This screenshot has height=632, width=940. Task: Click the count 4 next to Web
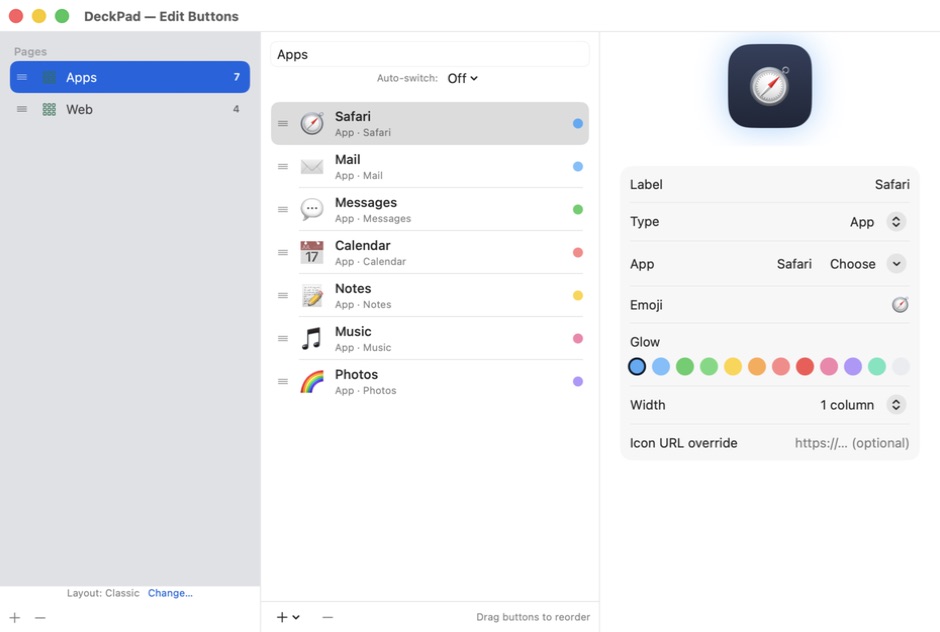(236, 109)
